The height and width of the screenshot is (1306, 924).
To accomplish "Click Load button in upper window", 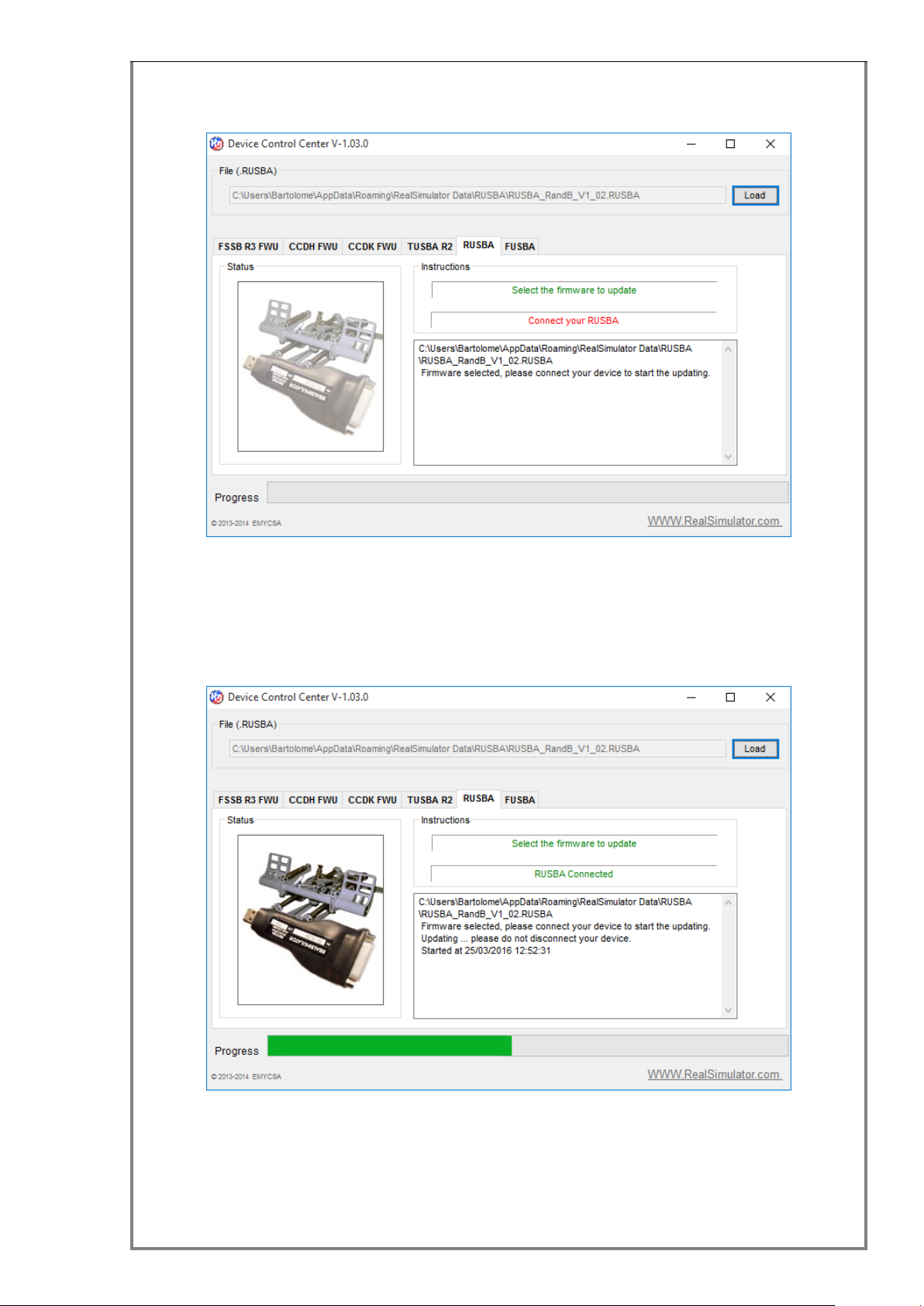I will point(755,195).
